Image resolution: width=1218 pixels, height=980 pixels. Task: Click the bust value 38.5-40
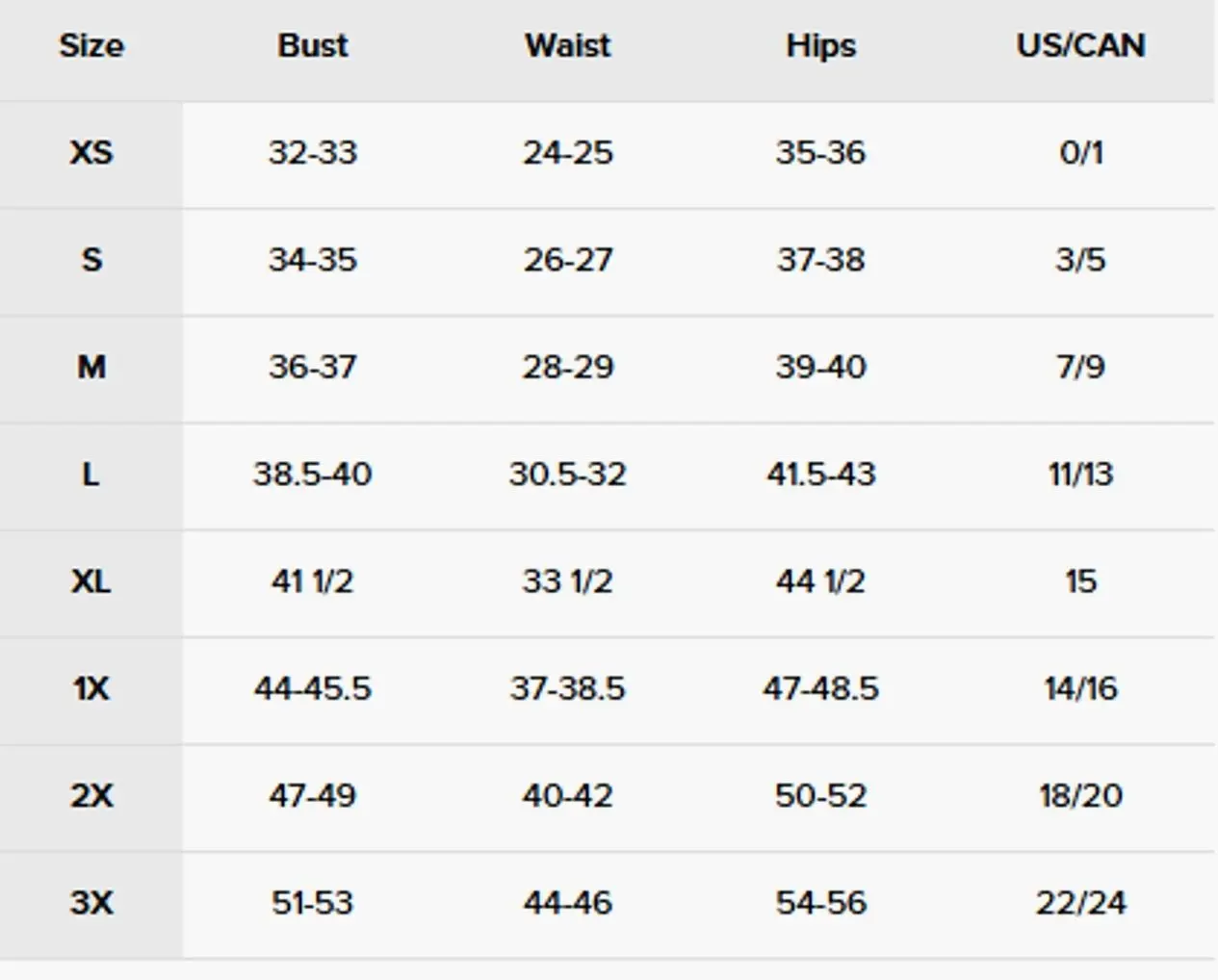(313, 474)
